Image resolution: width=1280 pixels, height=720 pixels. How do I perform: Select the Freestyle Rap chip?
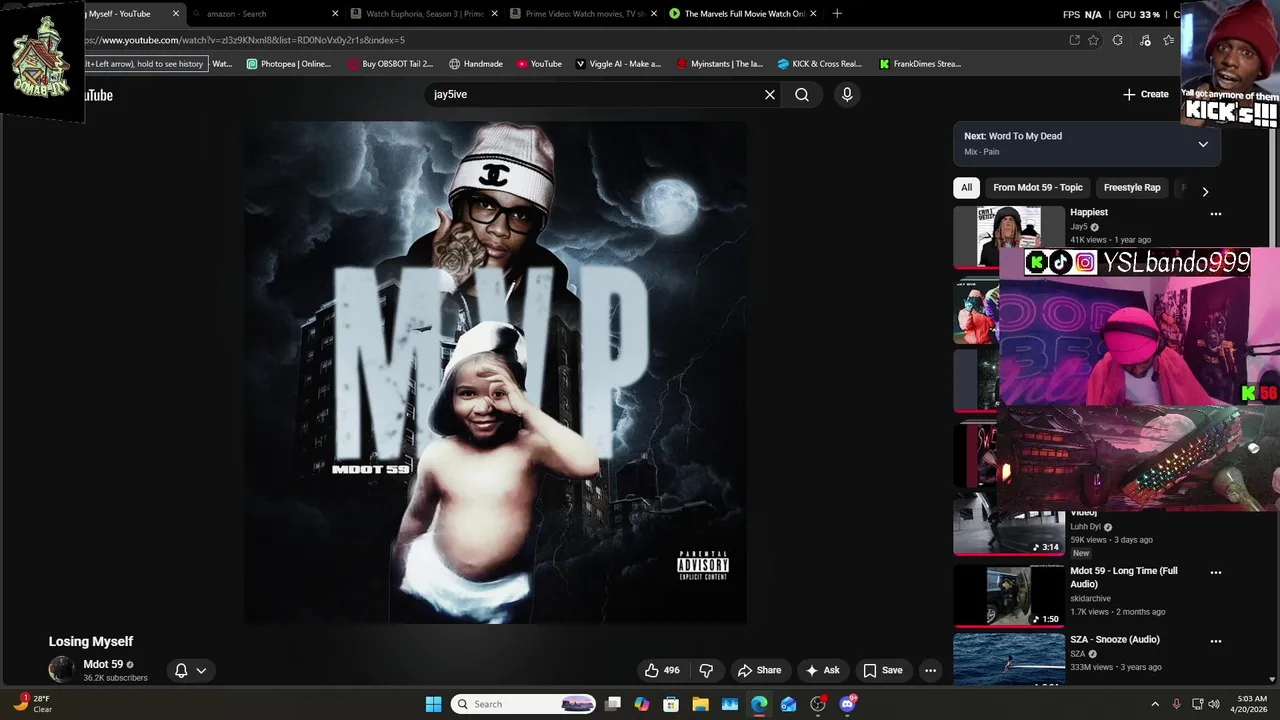tap(1132, 187)
